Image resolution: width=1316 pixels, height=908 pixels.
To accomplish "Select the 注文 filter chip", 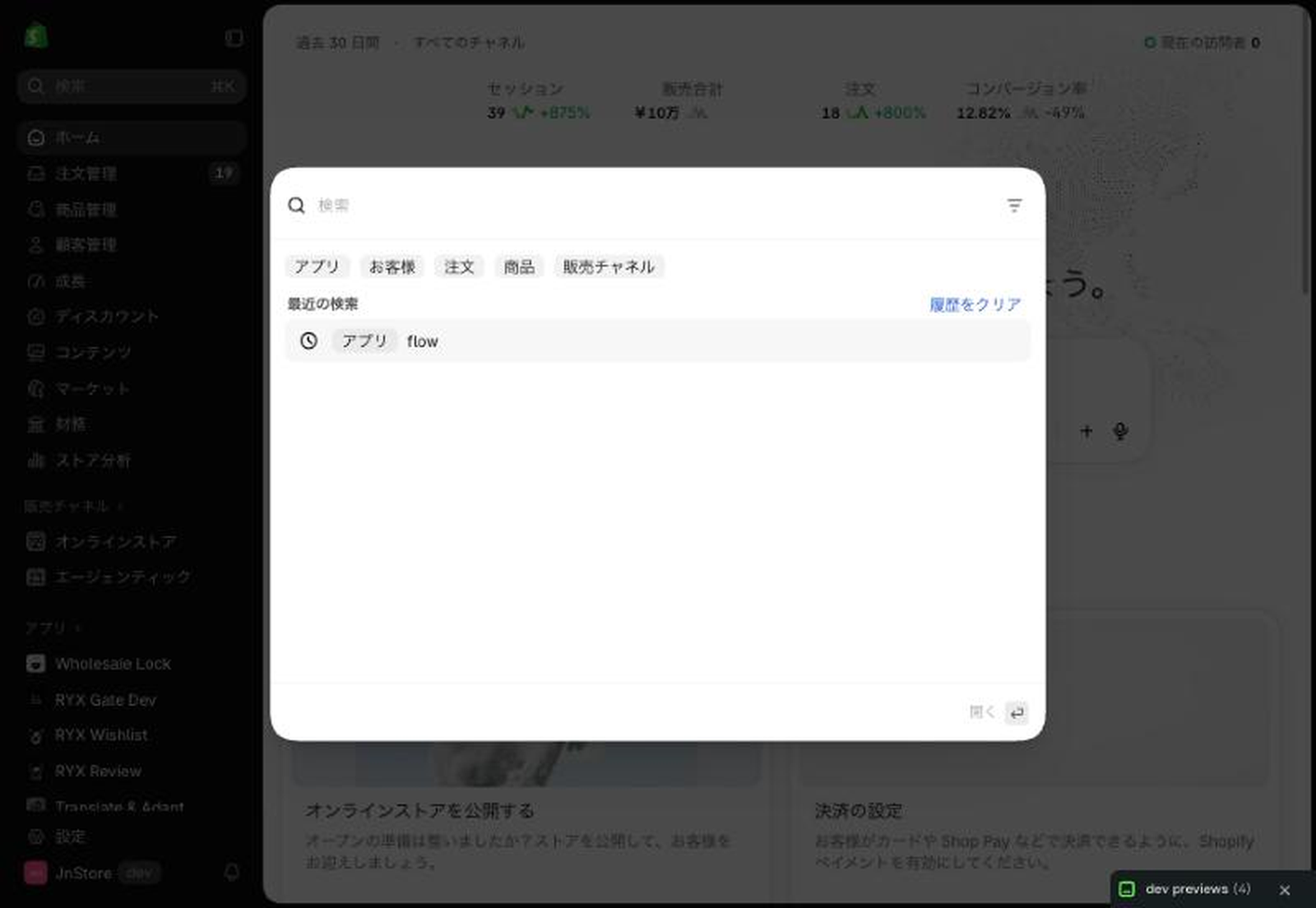I will tap(459, 266).
